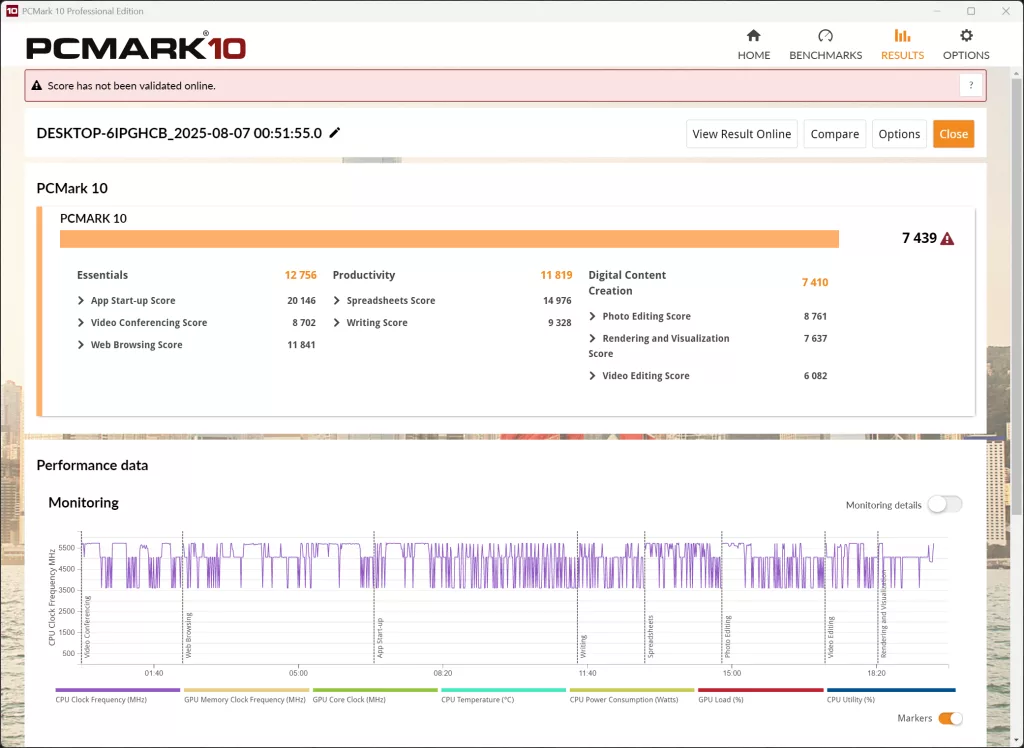The height and width of the screenshot is (748, 1024).
Task: Select GPU Core Clock legend item
Action: (x=375, y=695)
